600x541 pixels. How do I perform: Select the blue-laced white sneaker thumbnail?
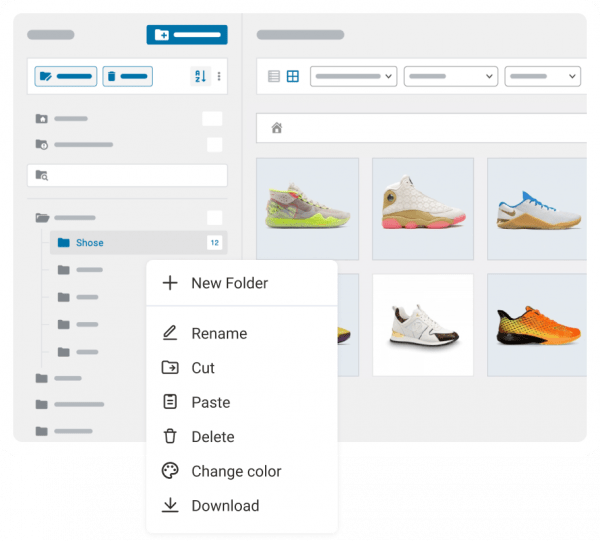click(537, 209)
